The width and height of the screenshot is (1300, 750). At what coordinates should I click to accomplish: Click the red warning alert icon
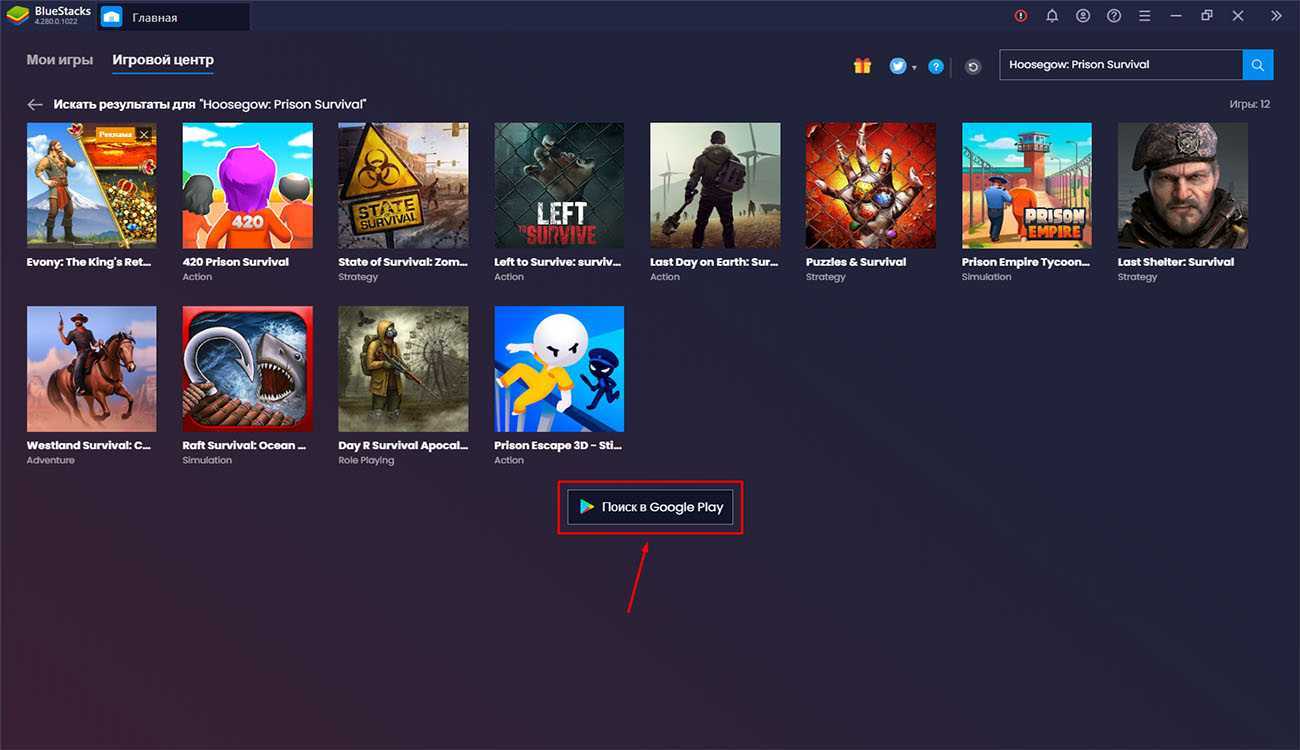pos(1020,16)
